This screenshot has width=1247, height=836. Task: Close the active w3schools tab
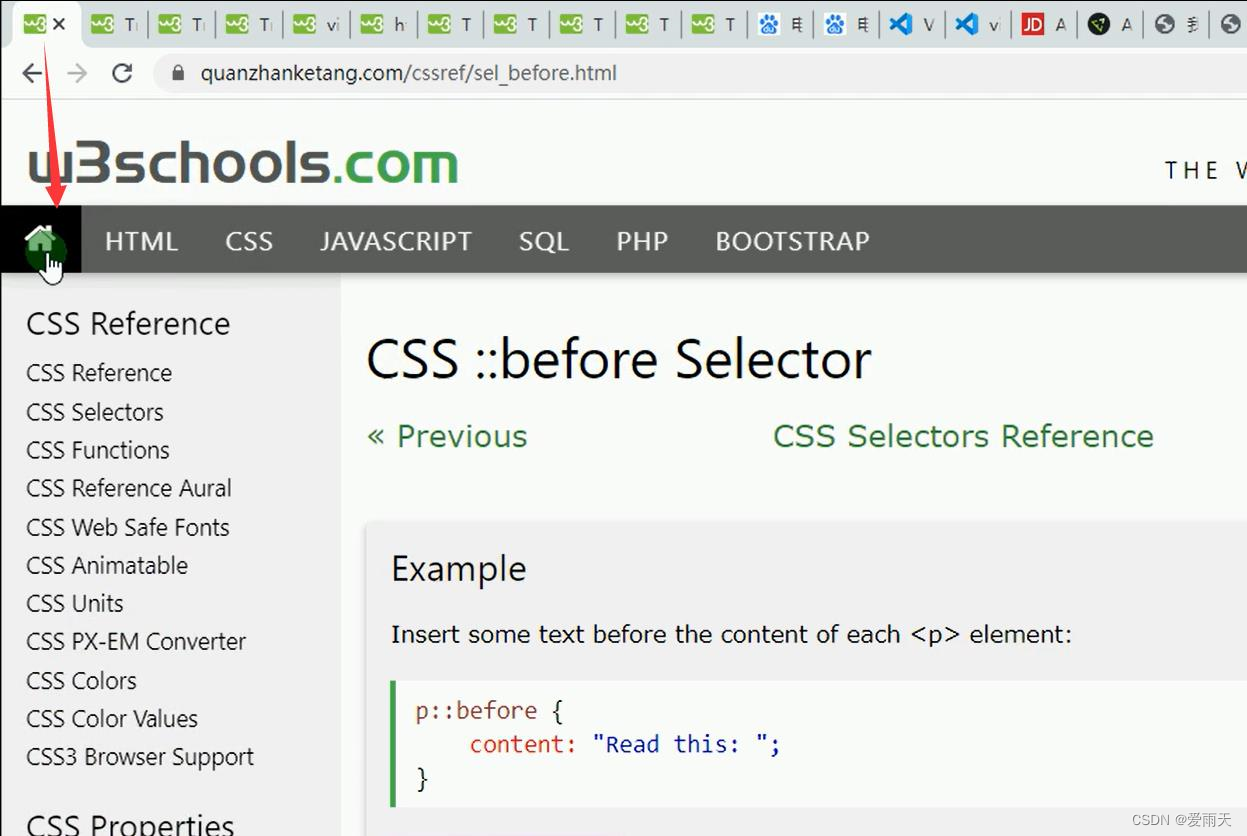pos(59,24)
